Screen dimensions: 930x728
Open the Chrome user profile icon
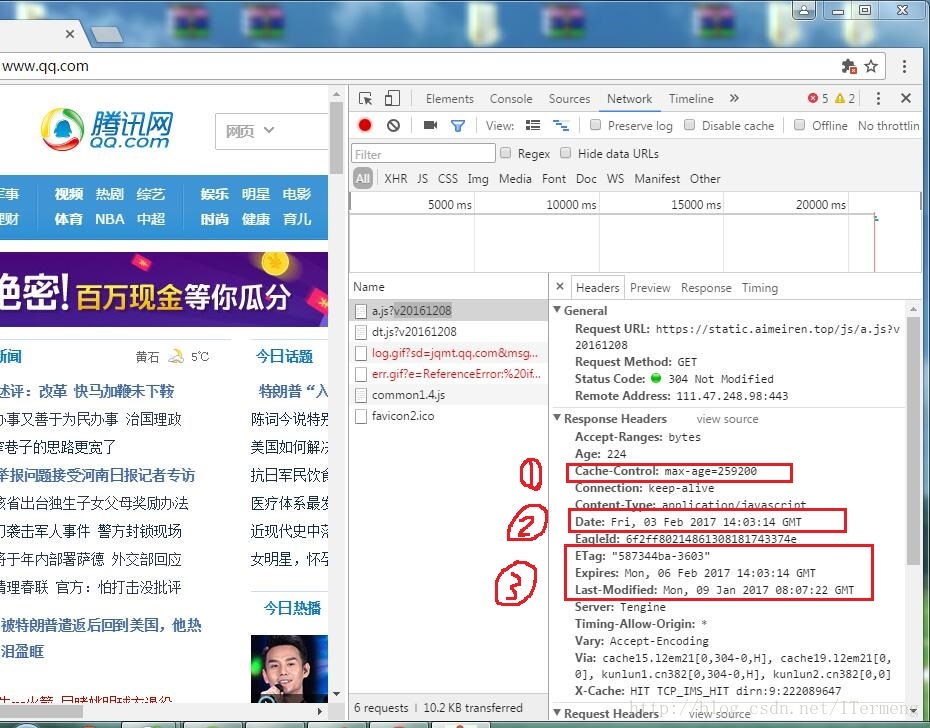tap(804, 10)
